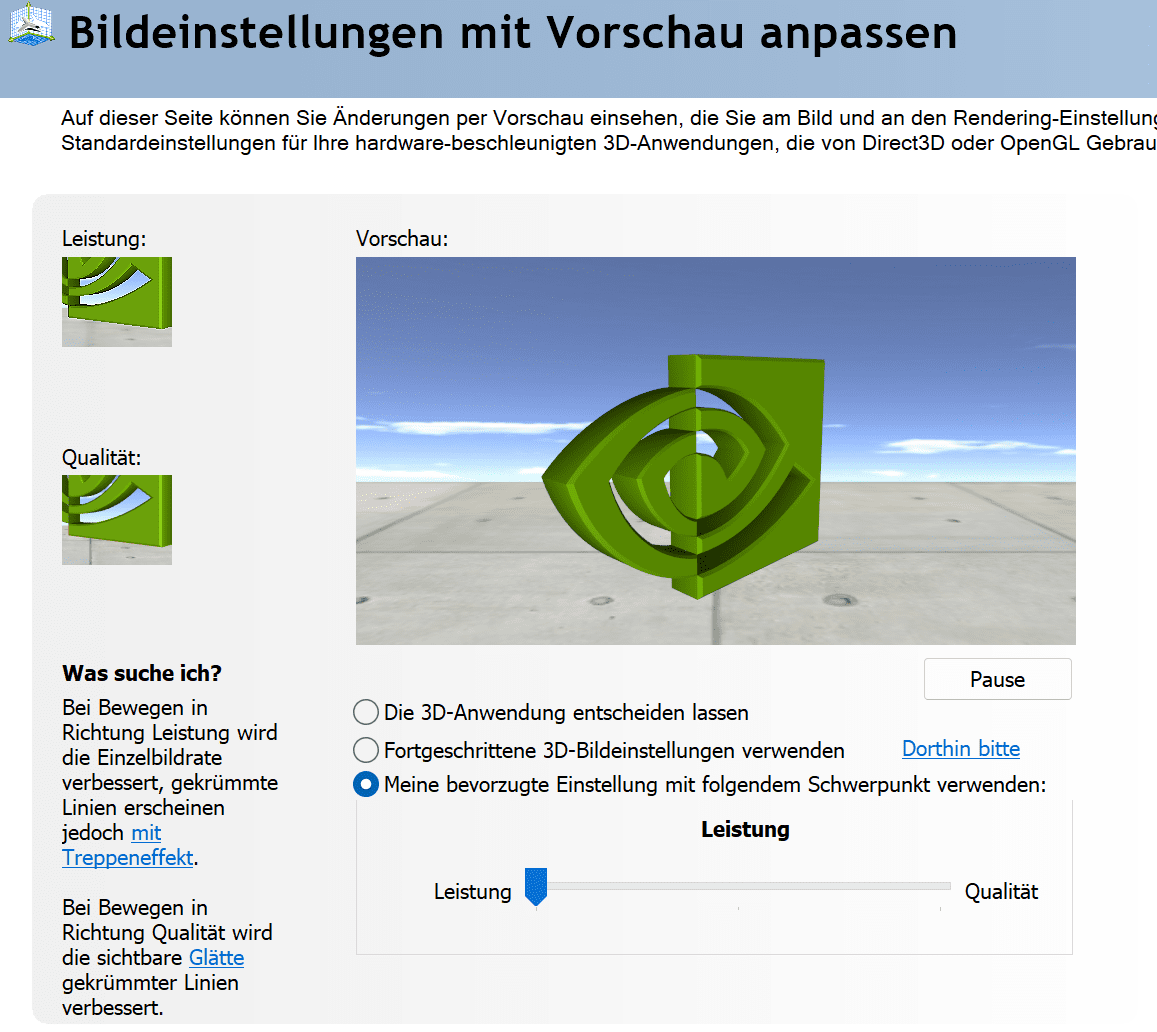Select 'Meine bevorzugte Einstellung' radio button
This screenshot has height=1032, width=1157.
click(x=366, y=784)
